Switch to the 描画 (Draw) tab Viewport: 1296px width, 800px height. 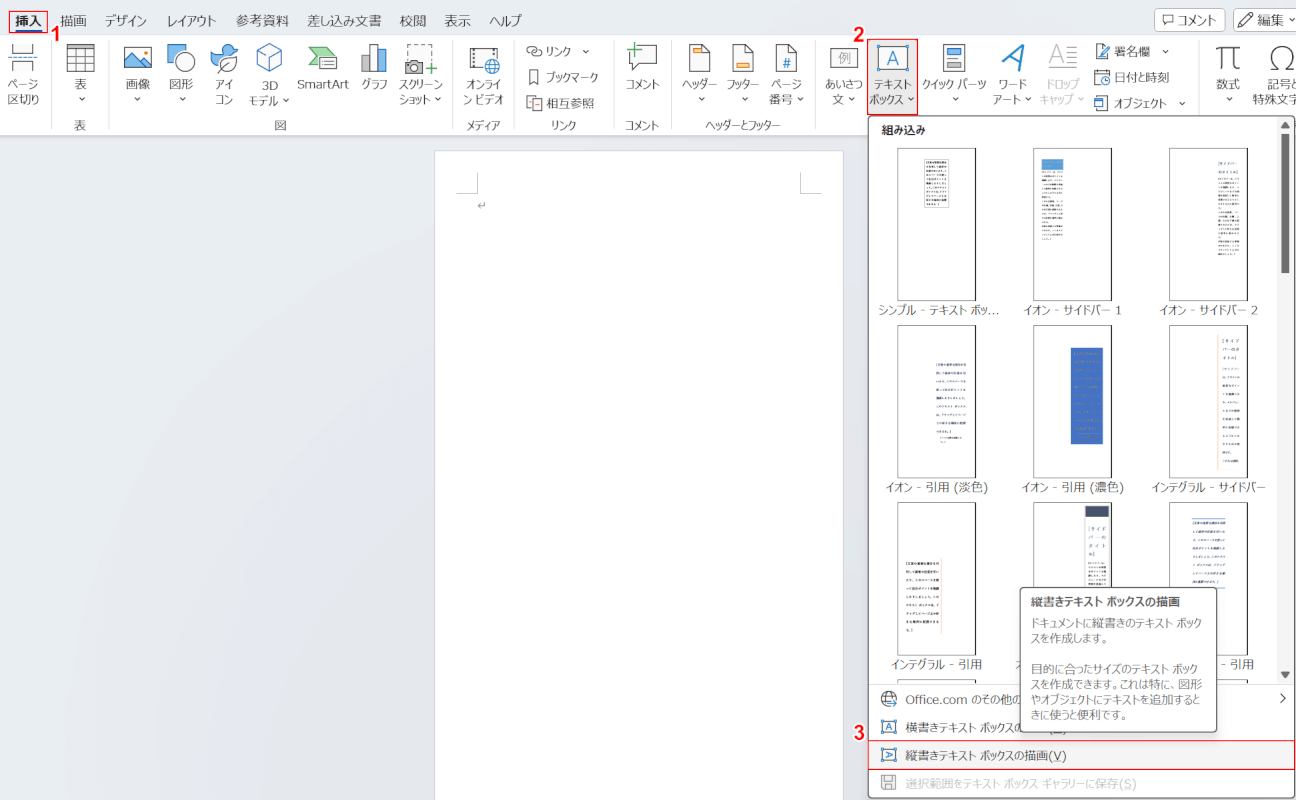click(73, 20)
